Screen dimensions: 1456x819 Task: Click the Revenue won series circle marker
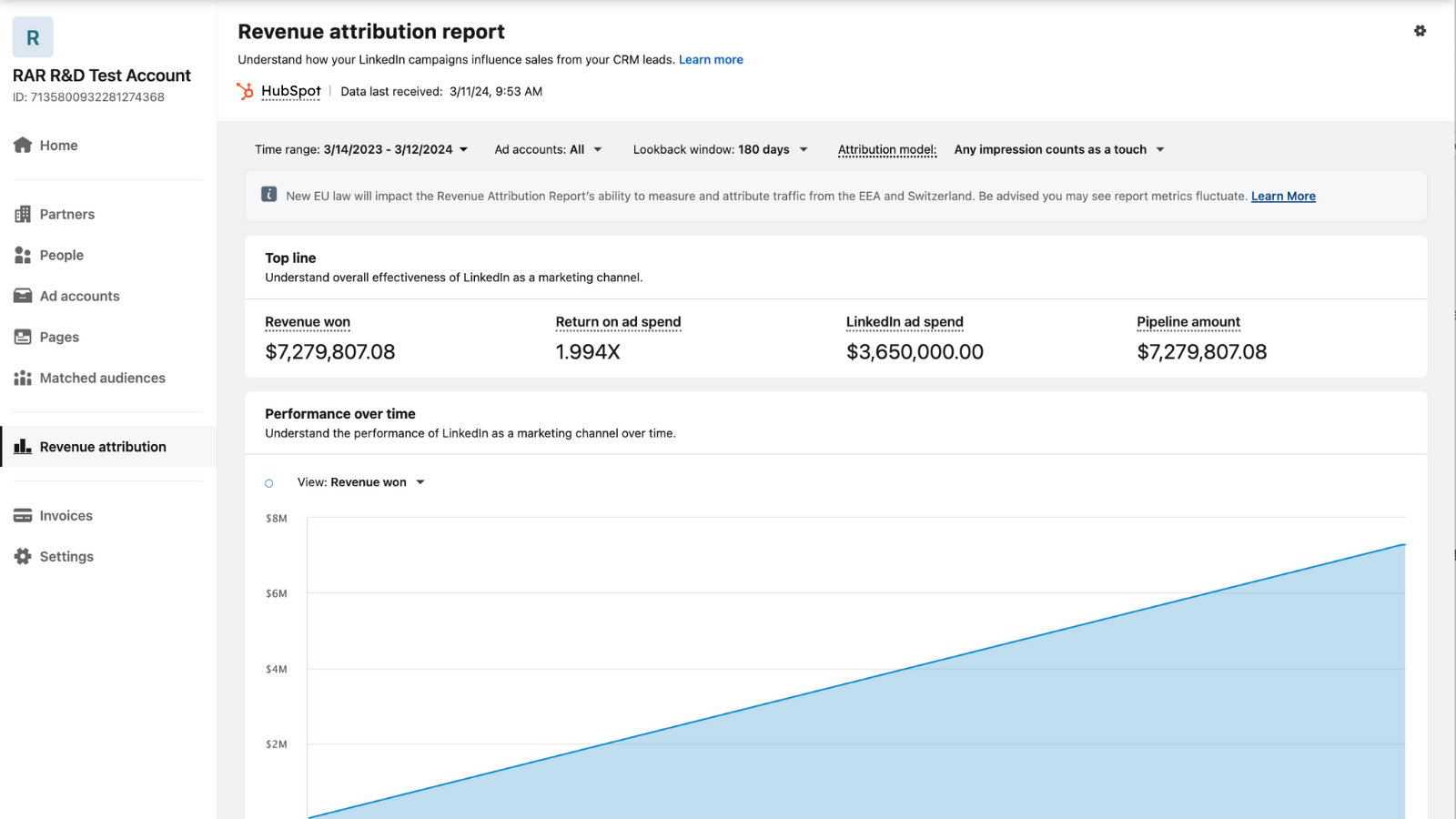[269, 483]
